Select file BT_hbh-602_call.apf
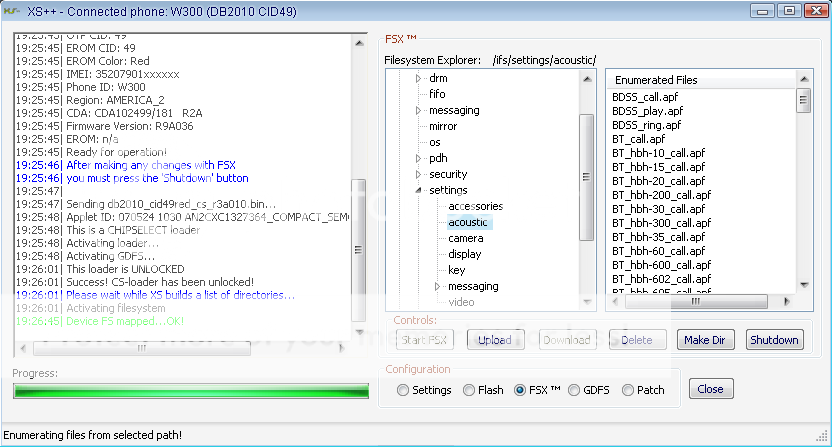The height and width of the screenshot is (447, 832). [662, 279]
